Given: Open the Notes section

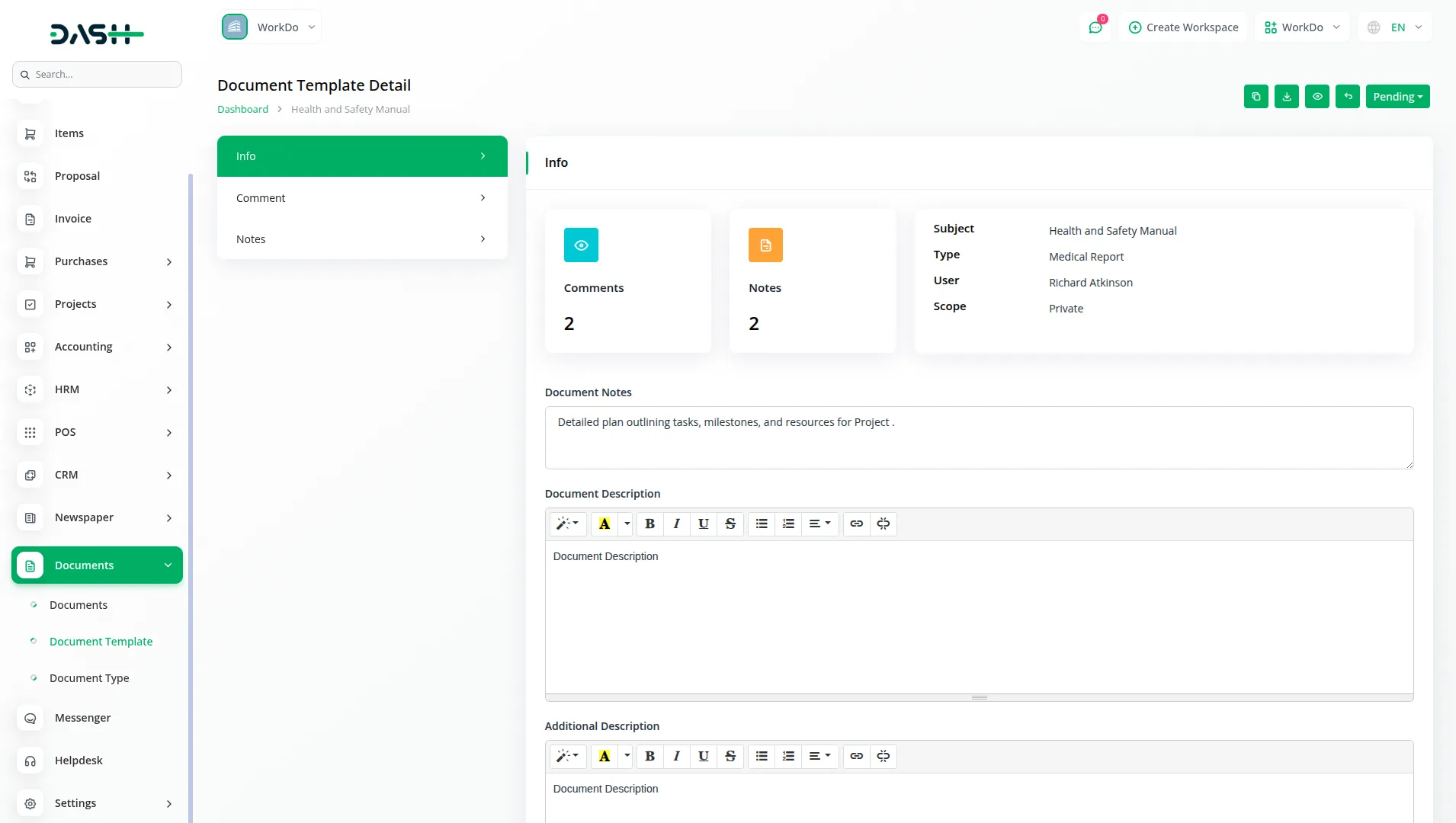Looking at the screenshot, I should click(361, 239).
